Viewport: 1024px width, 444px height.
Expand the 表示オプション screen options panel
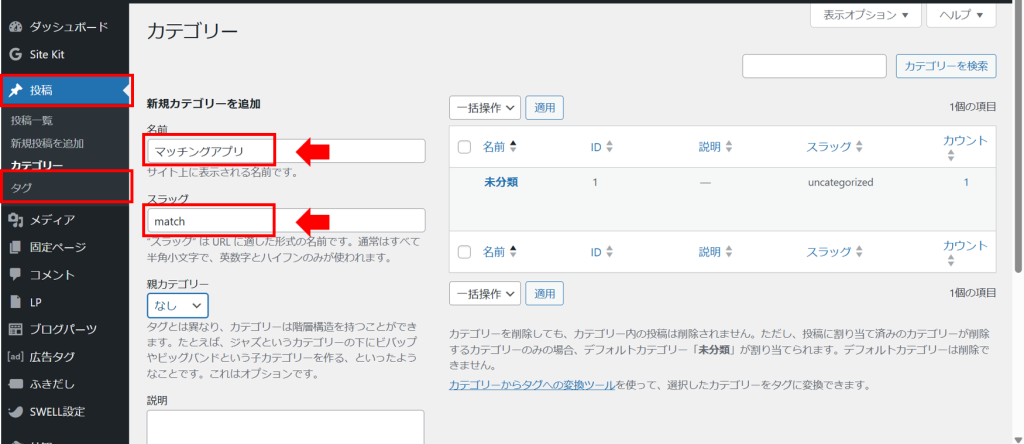(865, 16)
